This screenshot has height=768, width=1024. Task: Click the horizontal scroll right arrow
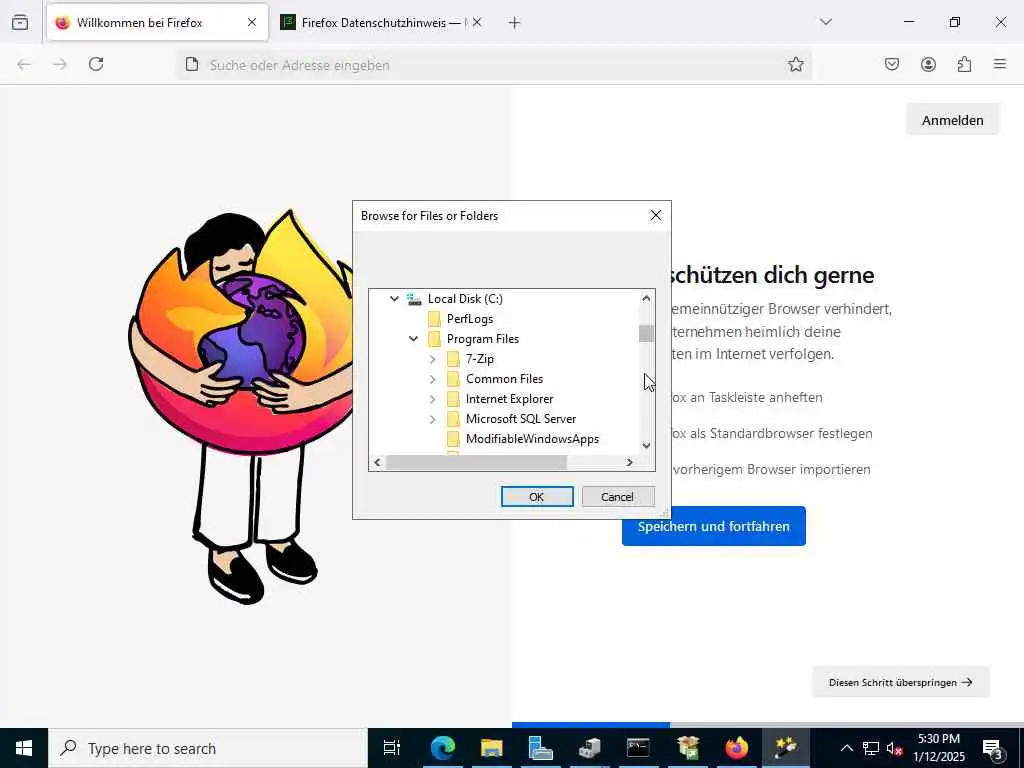coord(630,462)
